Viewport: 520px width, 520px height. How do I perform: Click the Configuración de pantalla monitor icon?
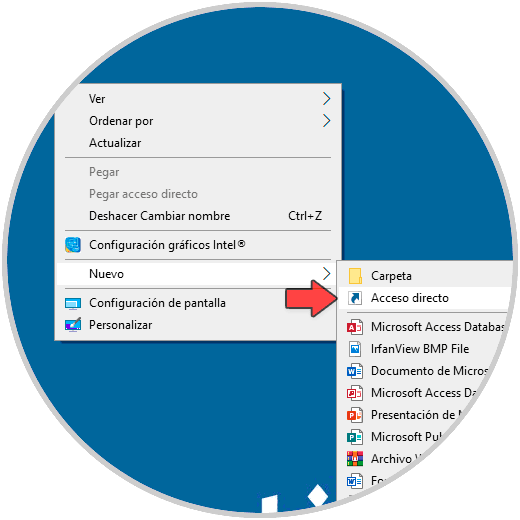pos(73,303)
